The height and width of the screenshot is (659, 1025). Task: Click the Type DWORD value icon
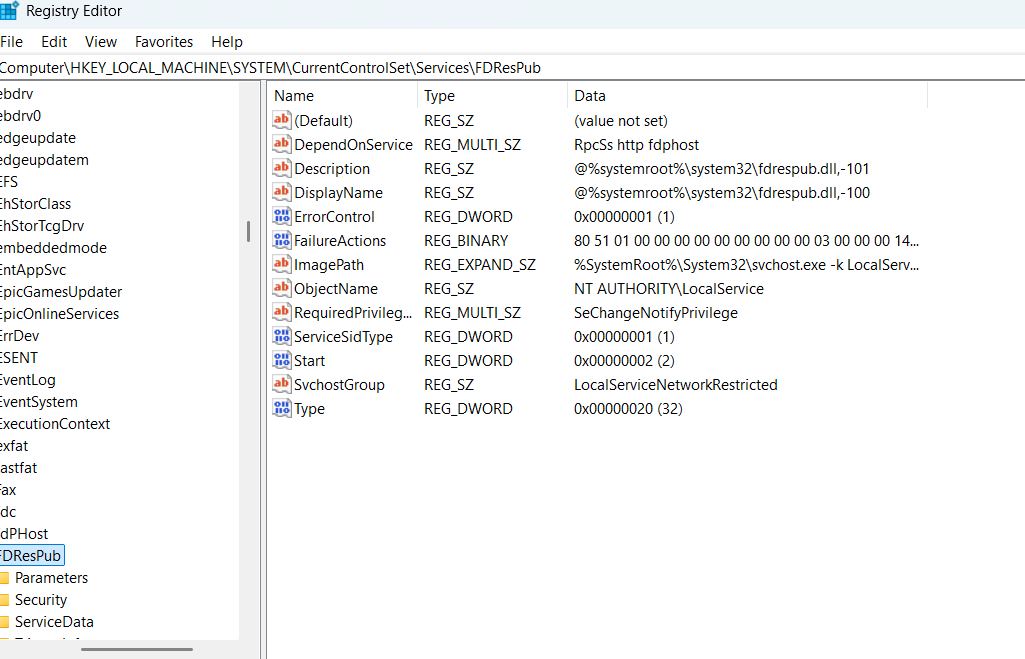coord(282,409)
